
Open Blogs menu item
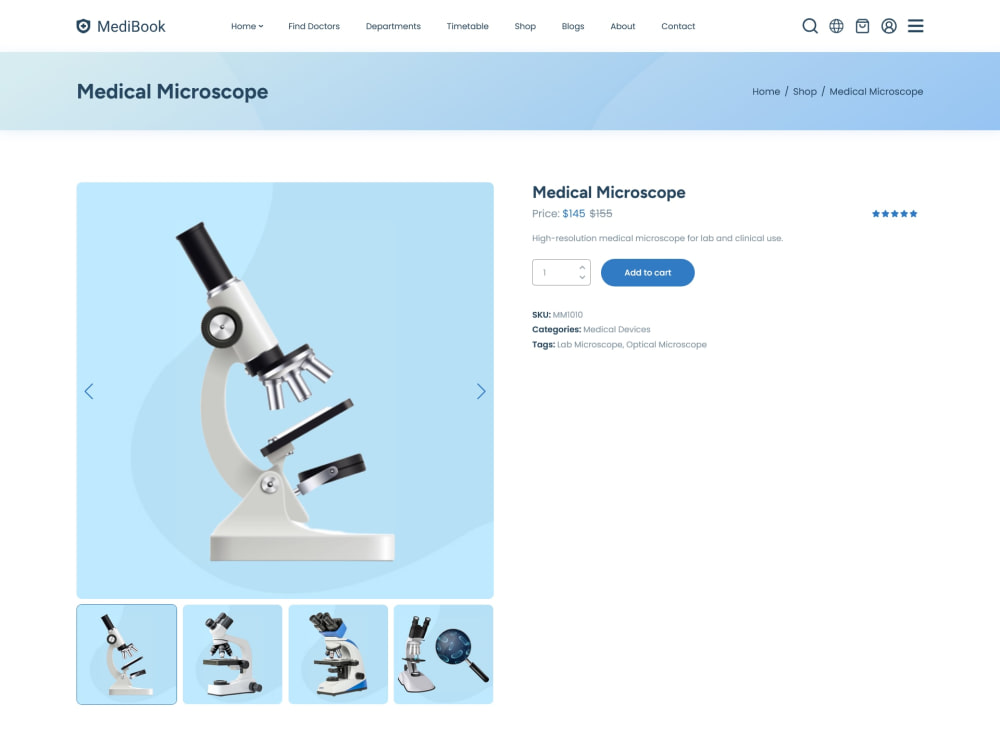point(573,26)
